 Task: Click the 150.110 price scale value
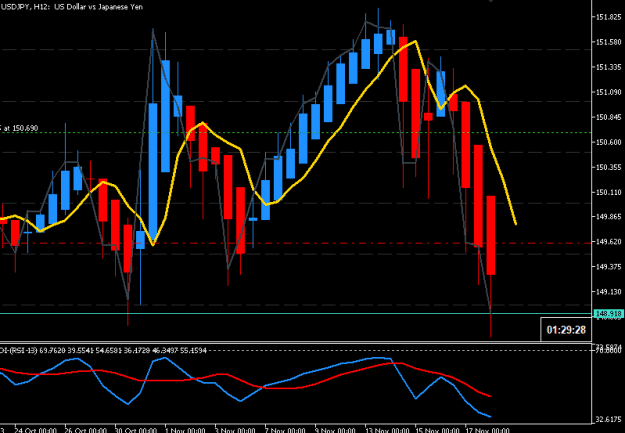click(609, 192)
